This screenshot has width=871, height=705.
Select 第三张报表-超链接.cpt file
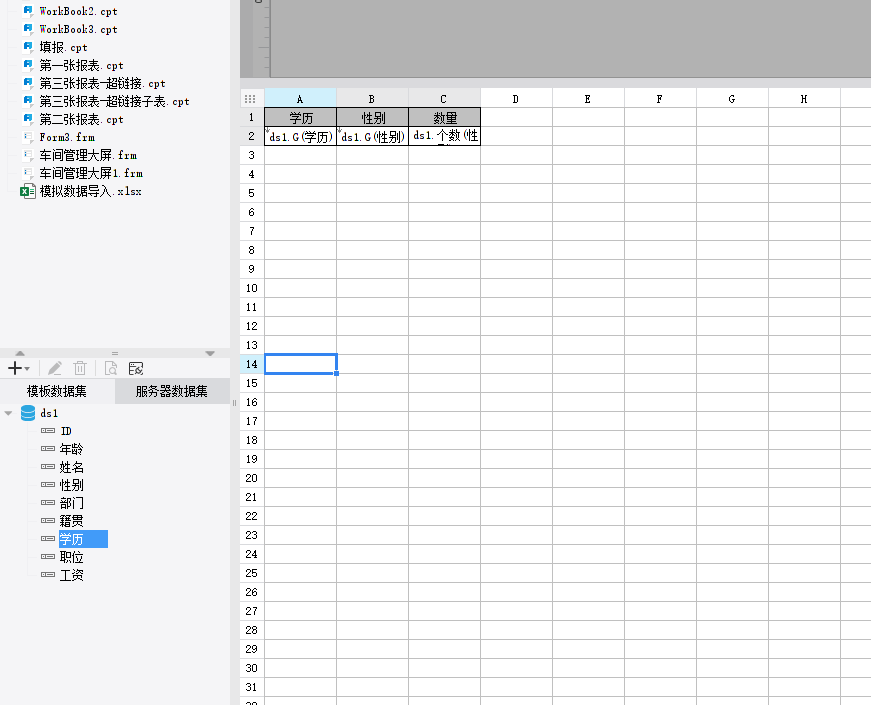coord(102,83)
